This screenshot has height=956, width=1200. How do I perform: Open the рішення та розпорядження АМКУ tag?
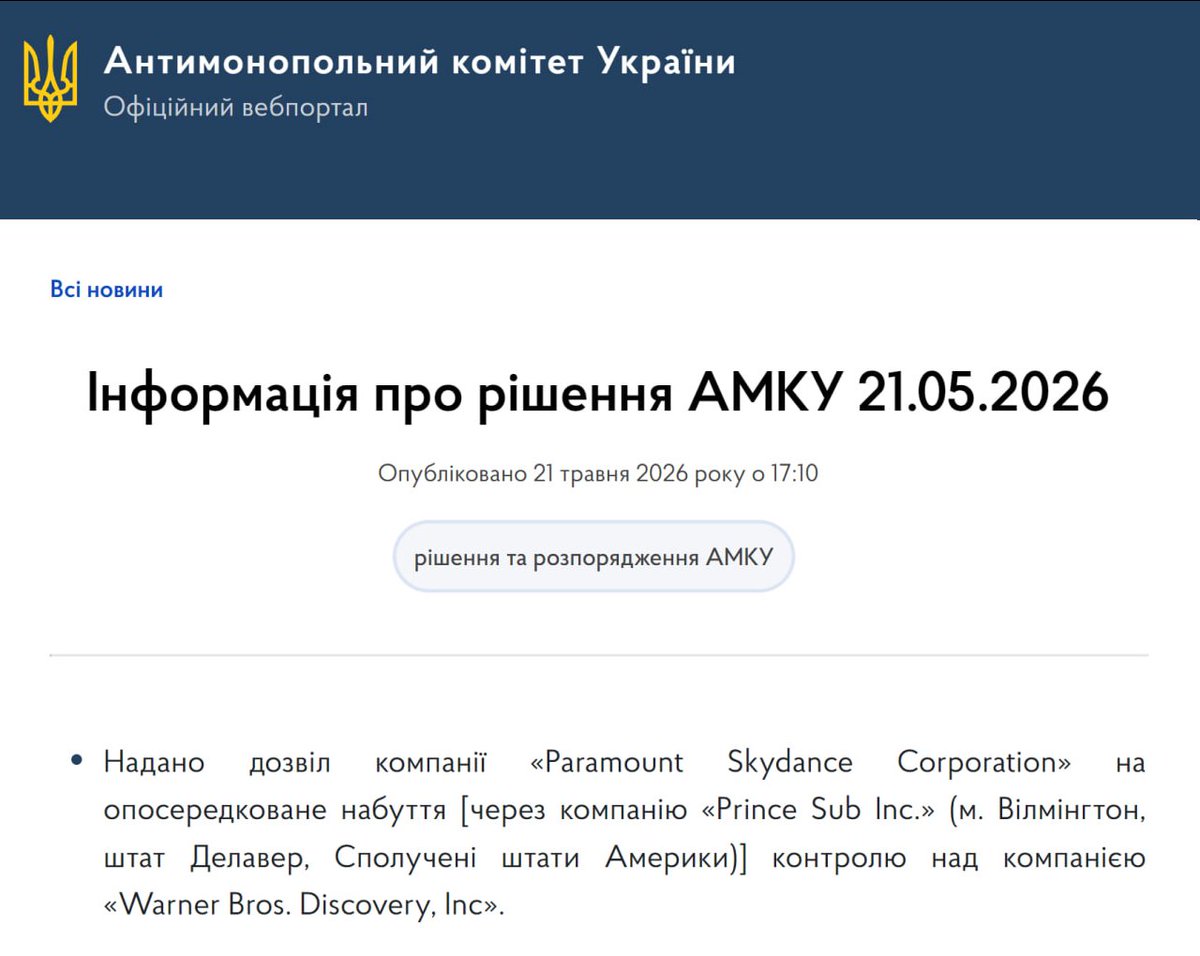click(x=593, y=556)
